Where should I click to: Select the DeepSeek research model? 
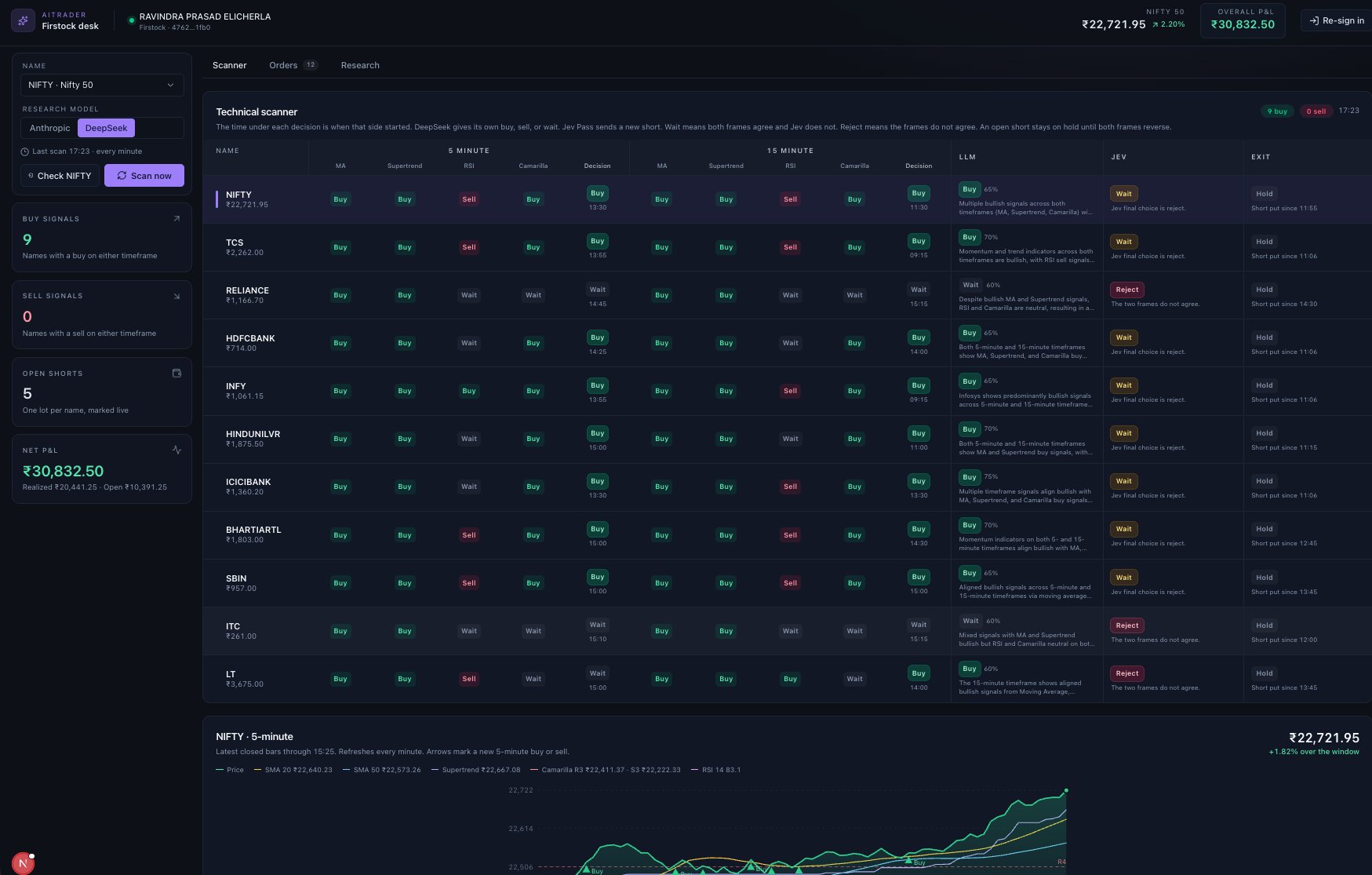point(106,128)
